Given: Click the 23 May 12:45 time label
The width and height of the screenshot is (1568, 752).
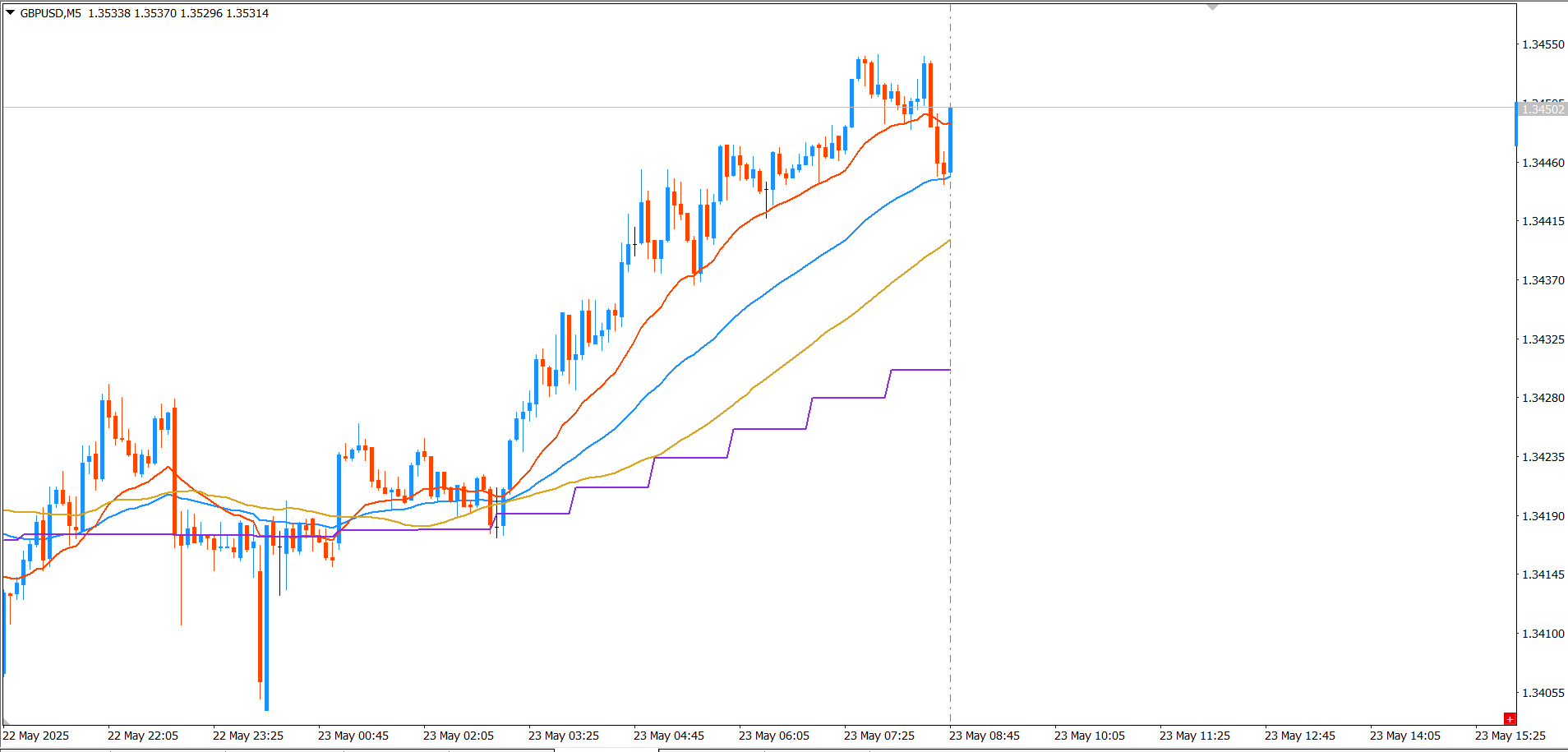Looking at the screenshot, I should click(1300, 736).
